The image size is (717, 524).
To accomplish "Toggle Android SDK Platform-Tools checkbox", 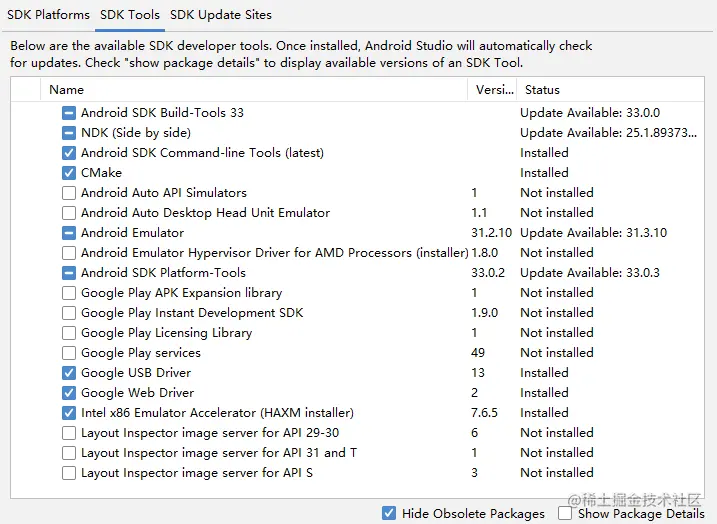I will tap(69, 273).
